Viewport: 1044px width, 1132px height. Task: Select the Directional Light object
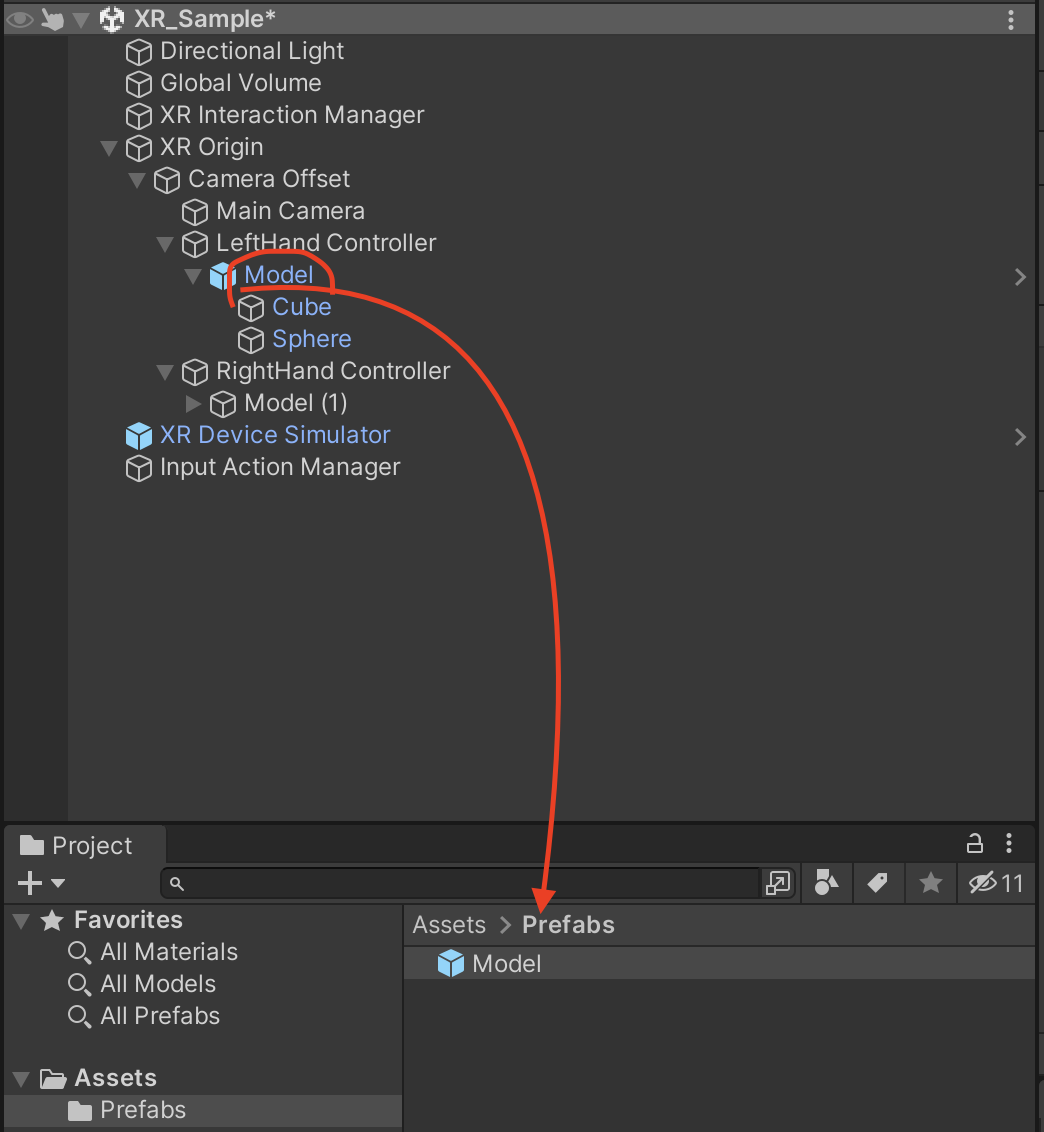tap(251, 51)
